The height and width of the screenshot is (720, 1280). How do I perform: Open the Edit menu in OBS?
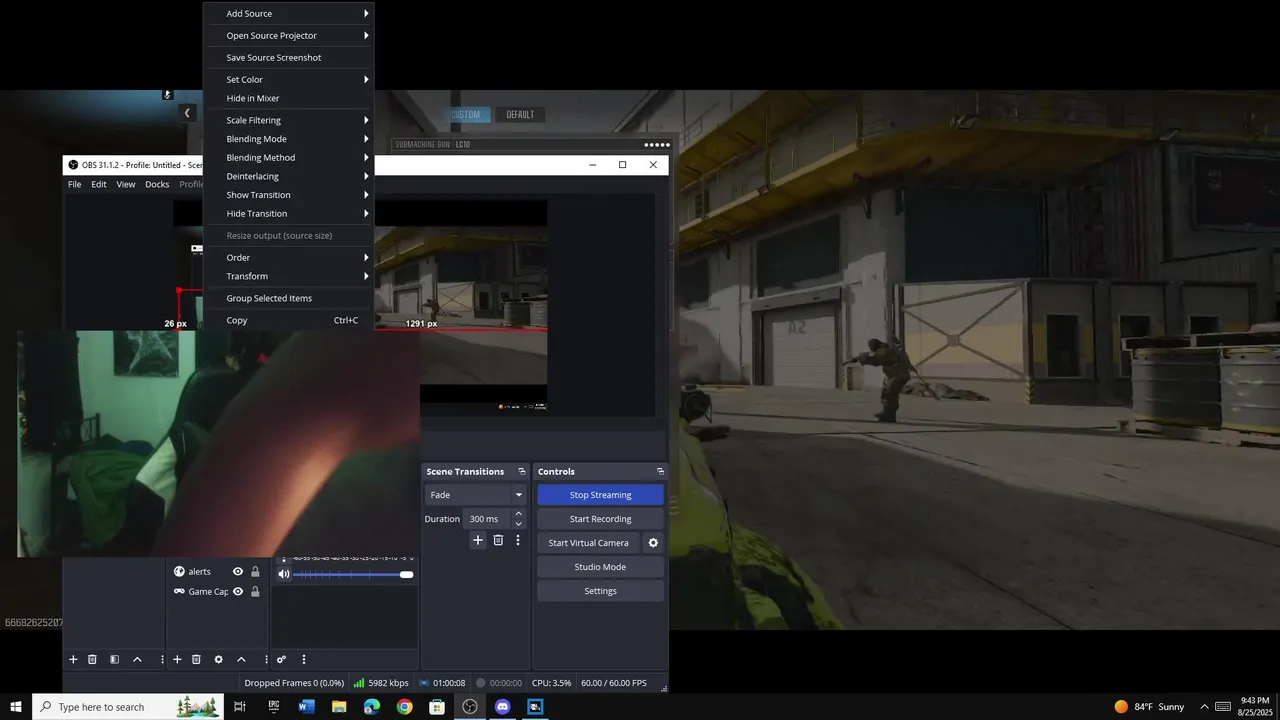click(x=99, y=184)
